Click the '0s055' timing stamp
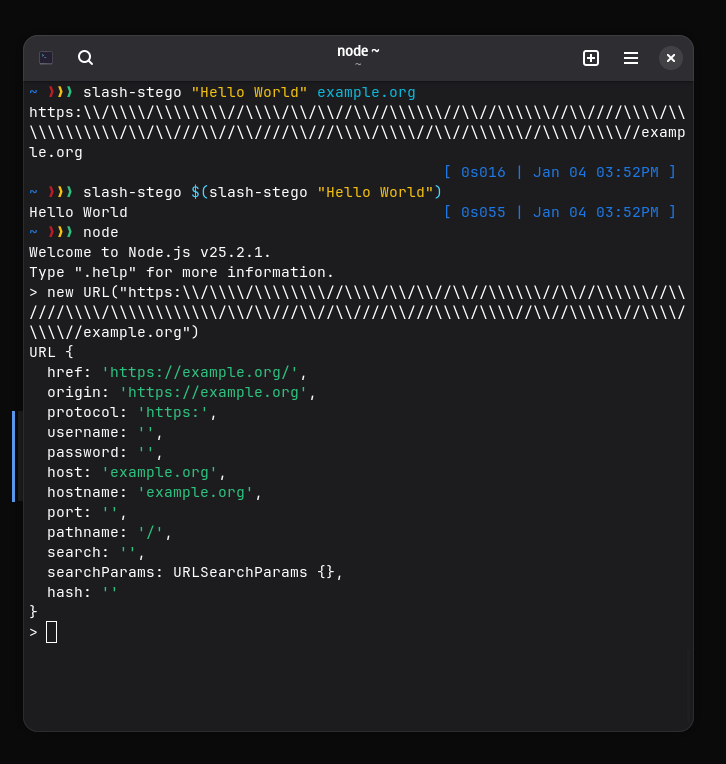The width and height of the screenshot is (726, 764). [483, 212]
